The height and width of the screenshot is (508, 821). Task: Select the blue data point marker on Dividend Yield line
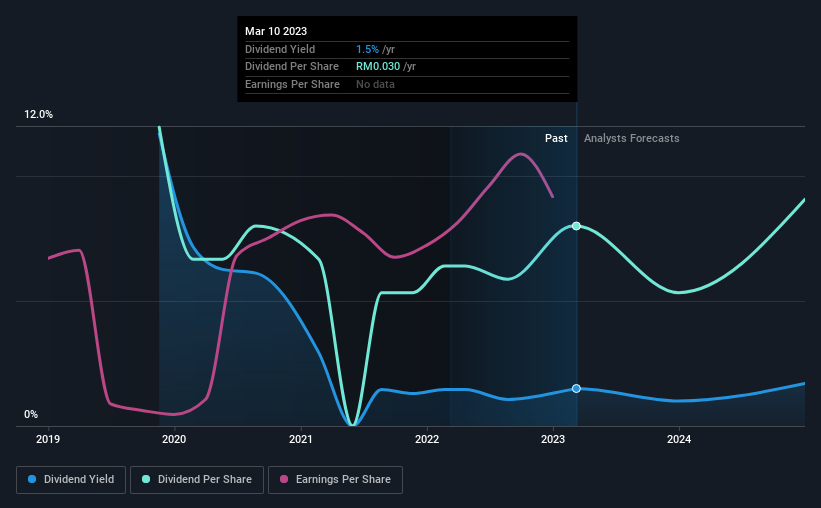[x=576, y=389]
